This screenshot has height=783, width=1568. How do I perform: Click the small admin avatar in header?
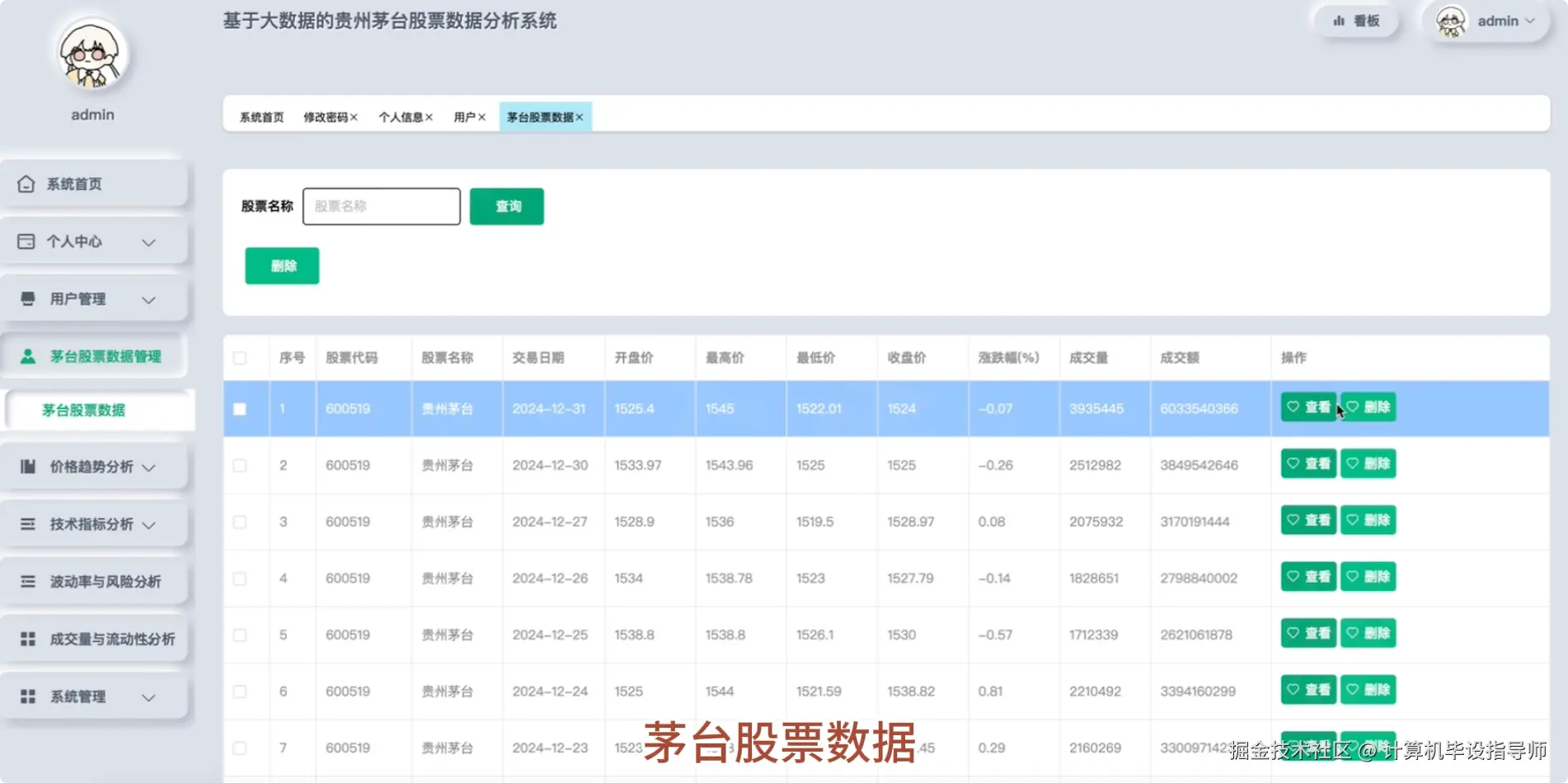coord(1451,21)
